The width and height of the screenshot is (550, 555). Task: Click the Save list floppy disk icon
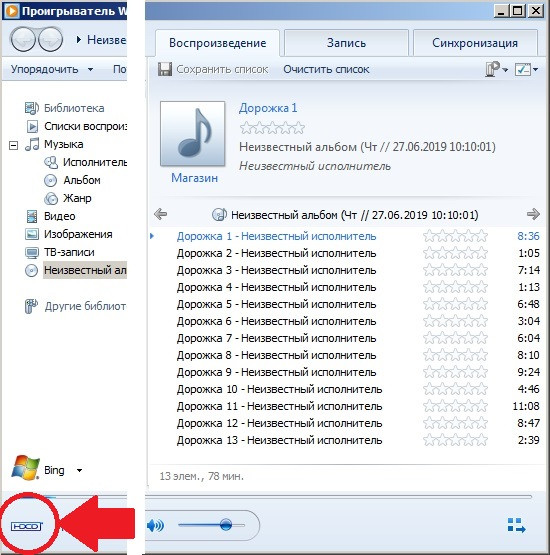coord(165,69)
